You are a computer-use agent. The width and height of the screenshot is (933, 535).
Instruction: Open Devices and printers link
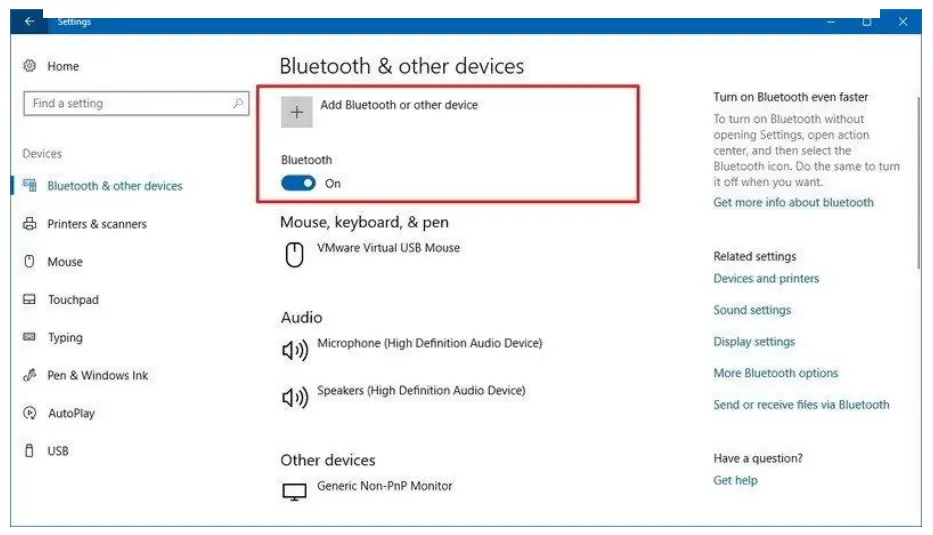tap(766, 279)
